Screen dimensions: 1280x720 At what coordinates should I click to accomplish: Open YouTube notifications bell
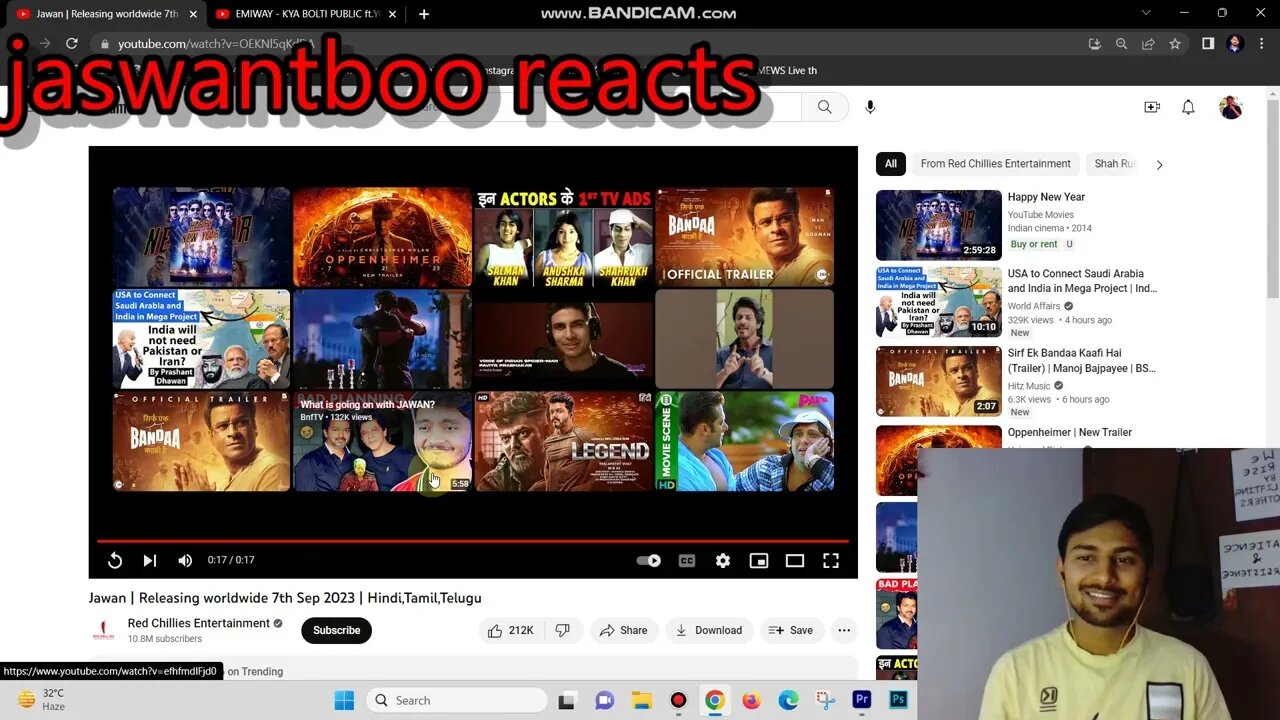tap(1188, 107)
